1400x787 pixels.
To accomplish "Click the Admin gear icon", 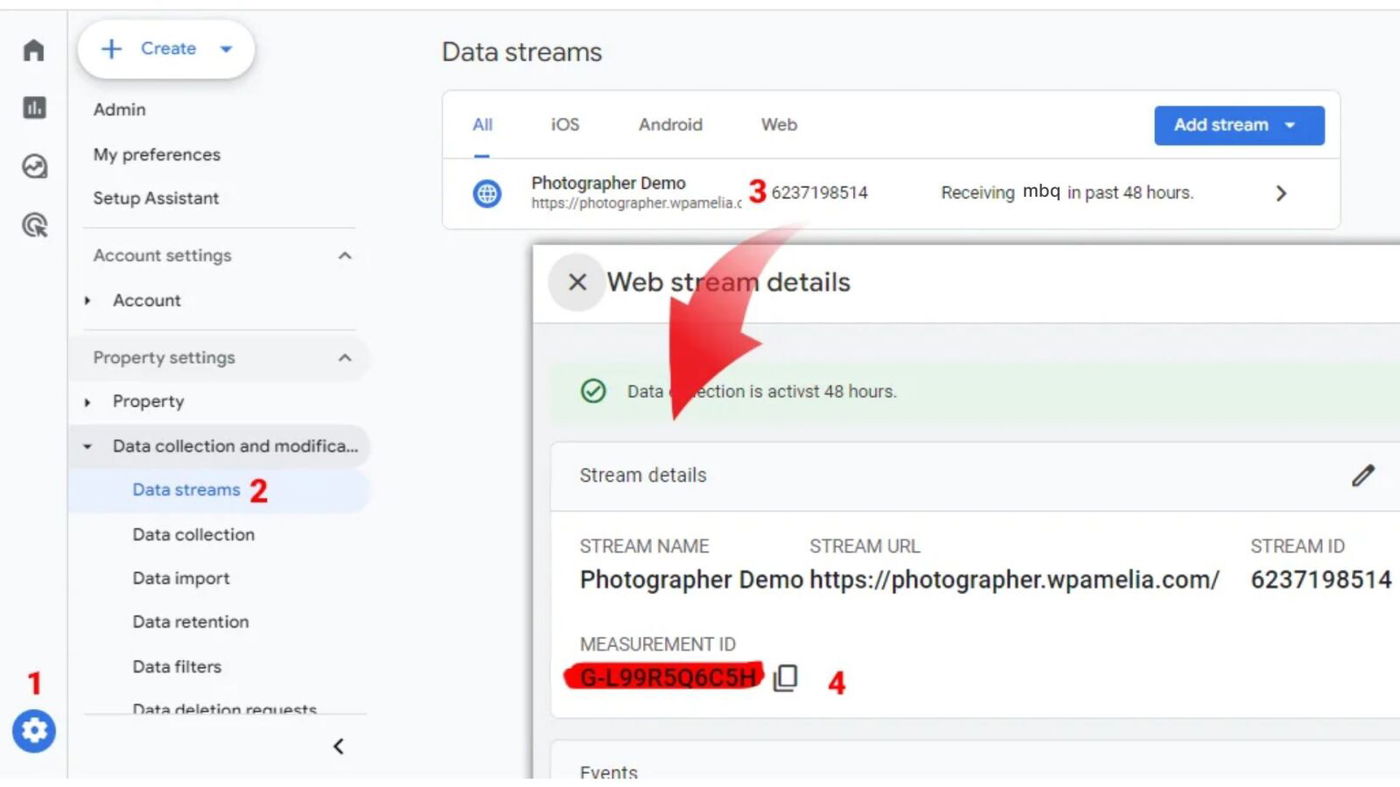I will pyautogui.click(x=34, y=731).
